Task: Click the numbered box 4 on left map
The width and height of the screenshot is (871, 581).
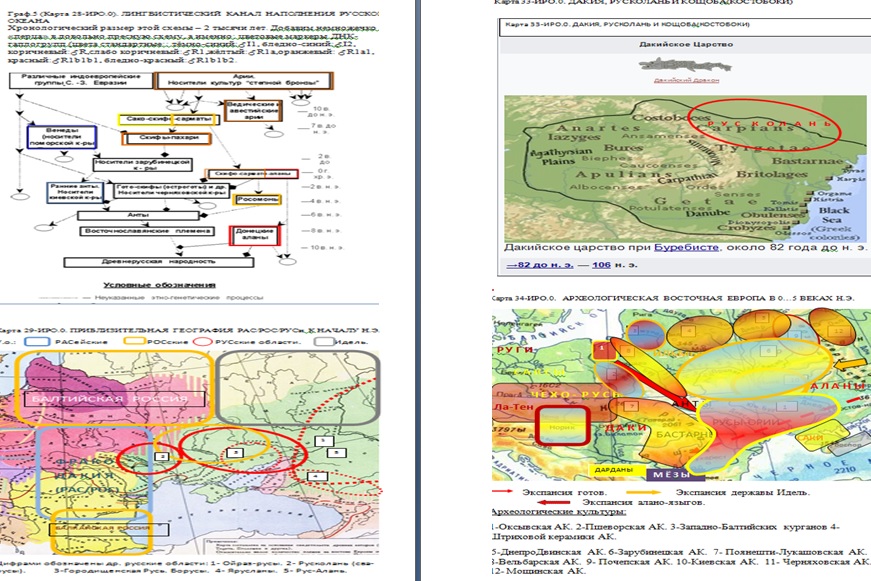Action: tap(316, 476)
